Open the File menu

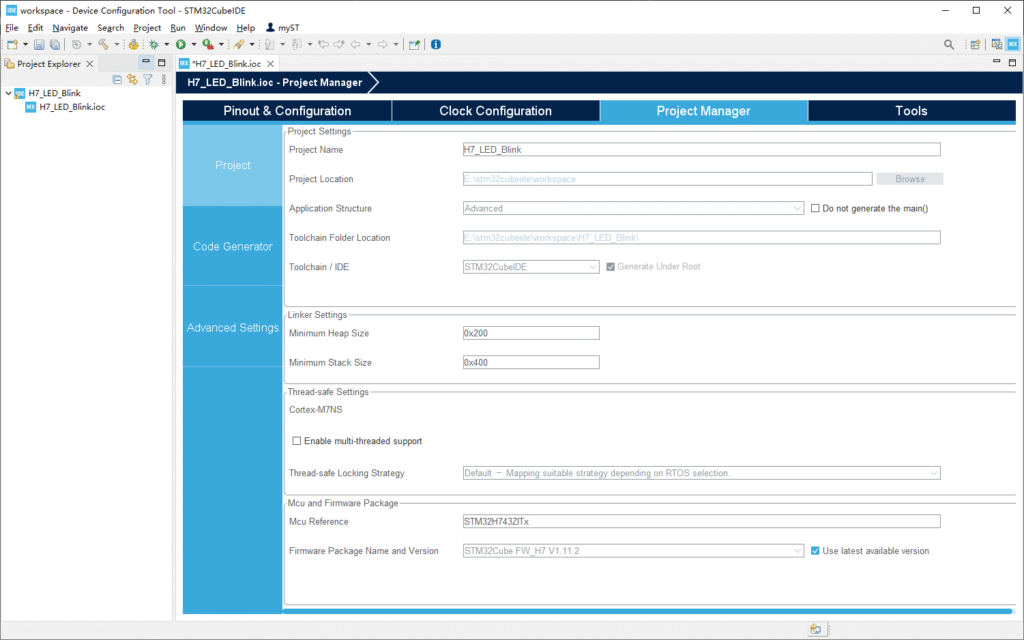pos(12,27)
